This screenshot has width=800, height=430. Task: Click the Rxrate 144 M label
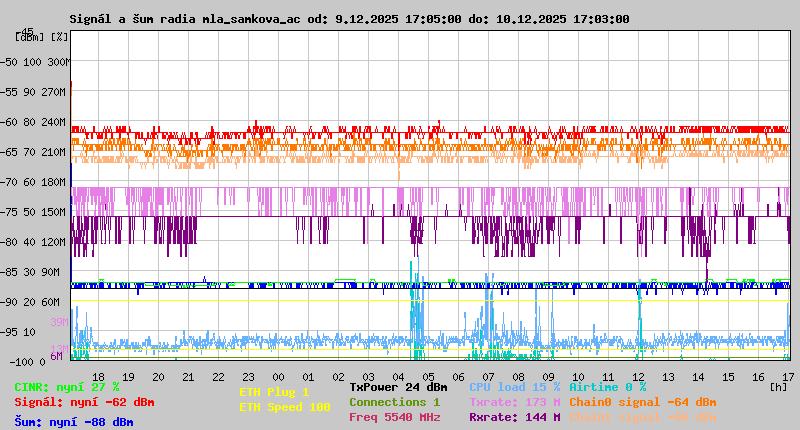coord(515,417)
